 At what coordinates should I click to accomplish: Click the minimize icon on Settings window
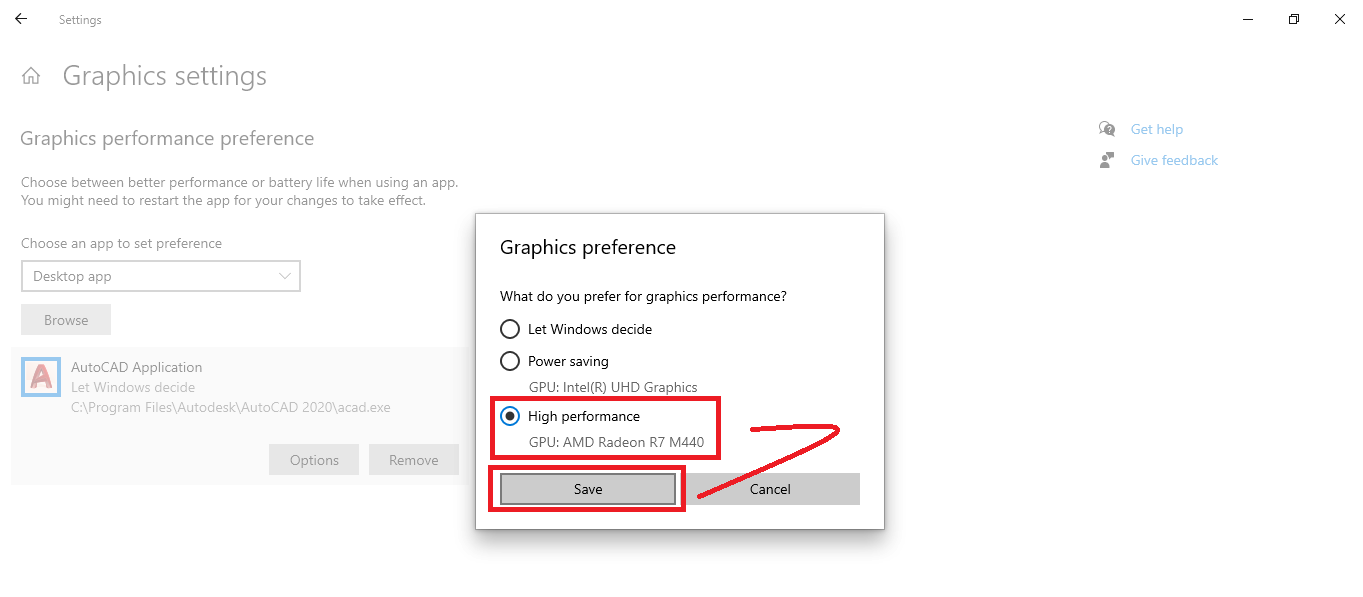(x=1246, y=19)
